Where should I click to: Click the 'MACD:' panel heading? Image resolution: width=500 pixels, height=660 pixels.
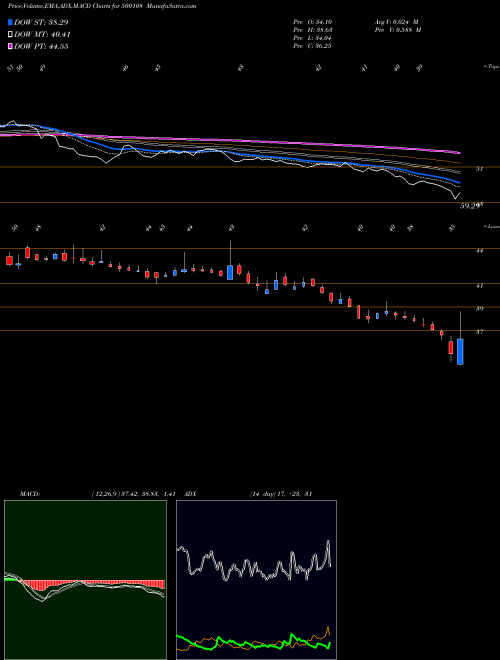click(x=29, y=493)
